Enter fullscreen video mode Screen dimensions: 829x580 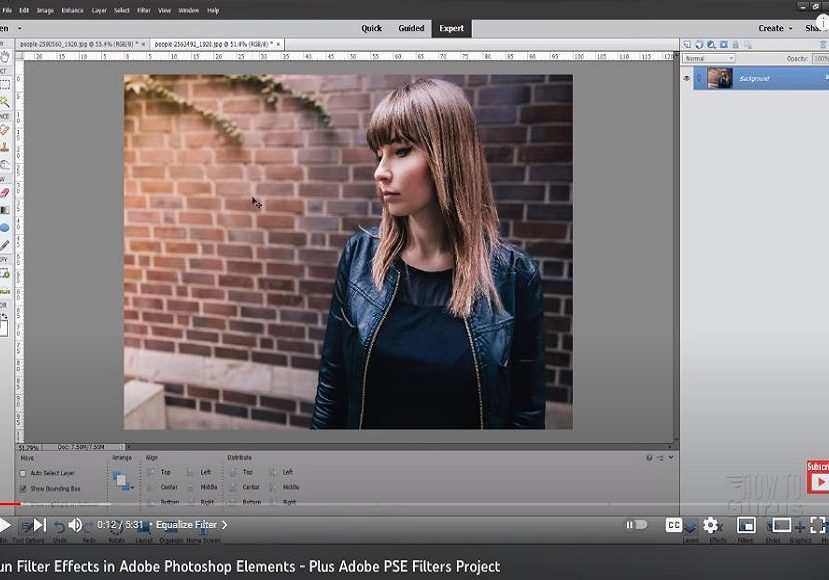[817, 525]
